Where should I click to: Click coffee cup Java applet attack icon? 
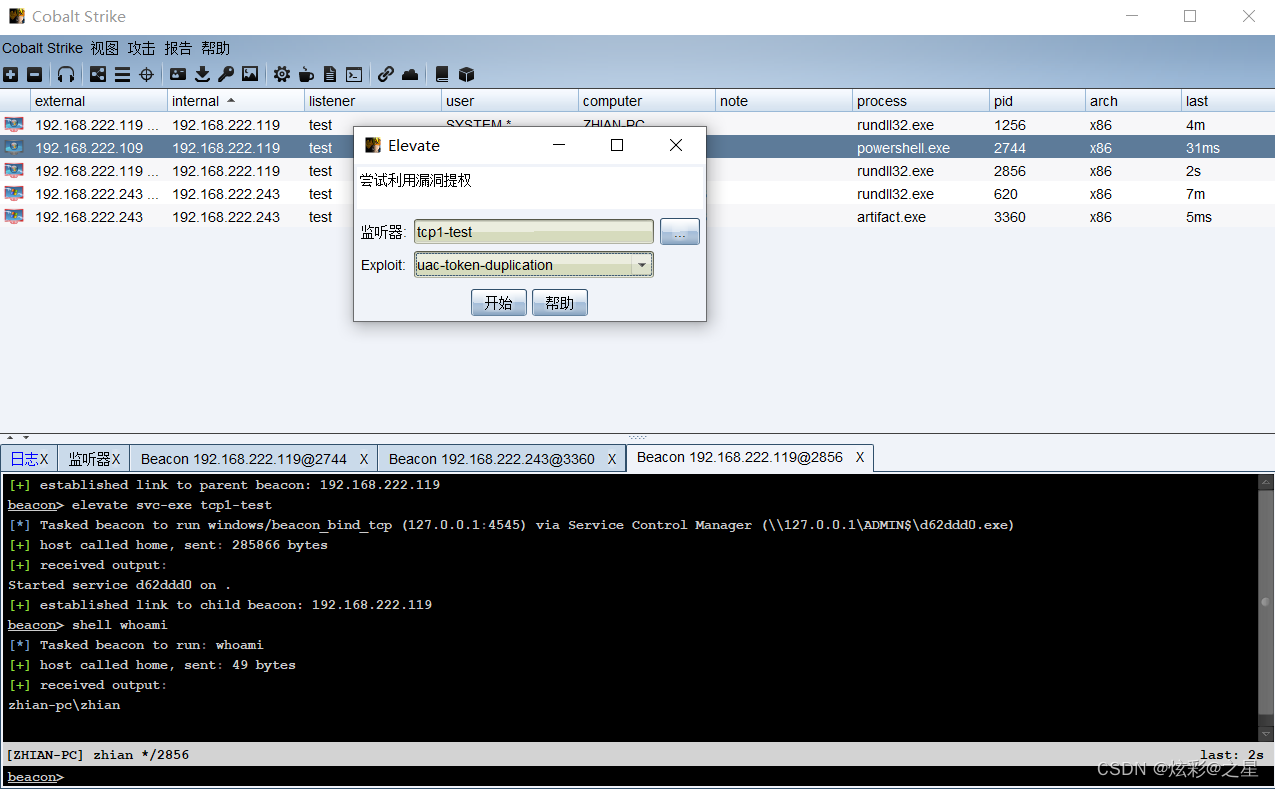(306, 74)
